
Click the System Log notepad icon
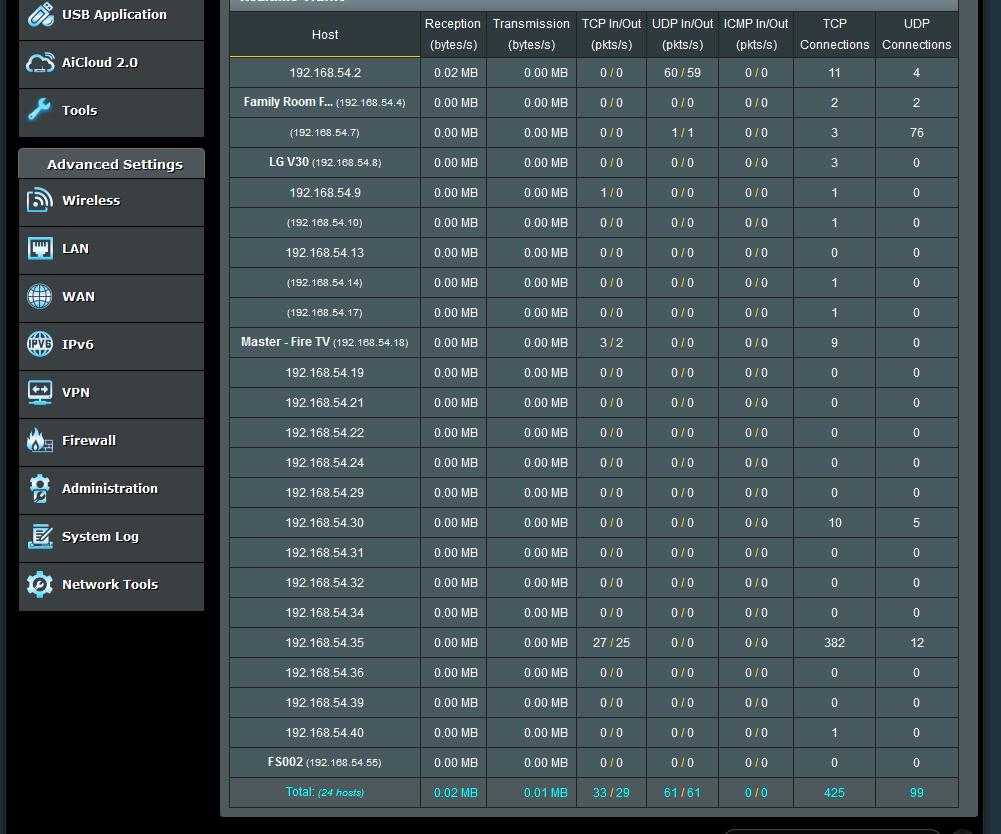click(x=40, y=536)
